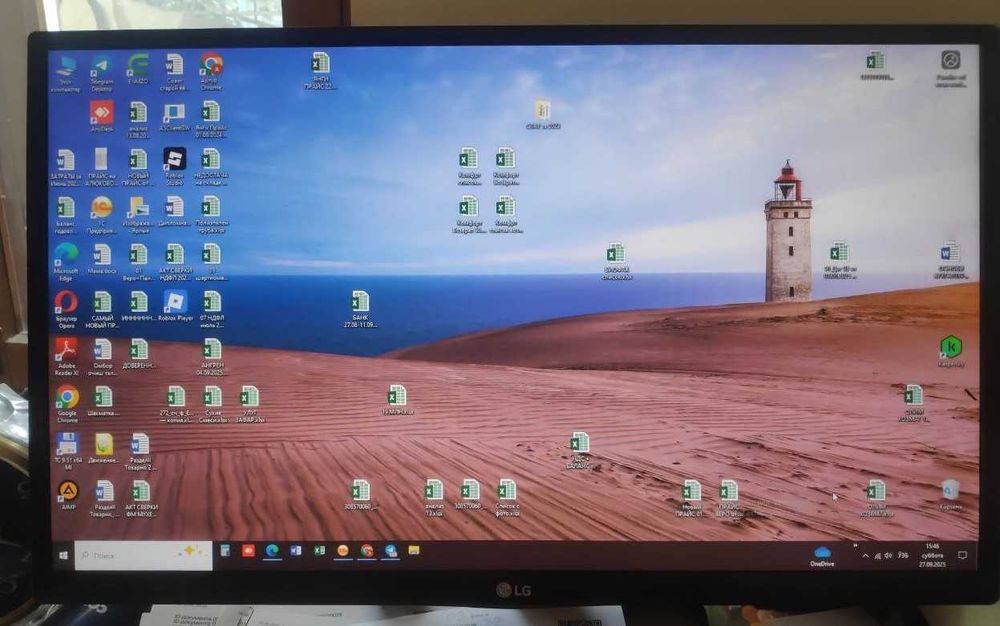Viewport: 1000px width, 626px height.
Task: Open the volume control in the tray
Action: click(888, 556)
